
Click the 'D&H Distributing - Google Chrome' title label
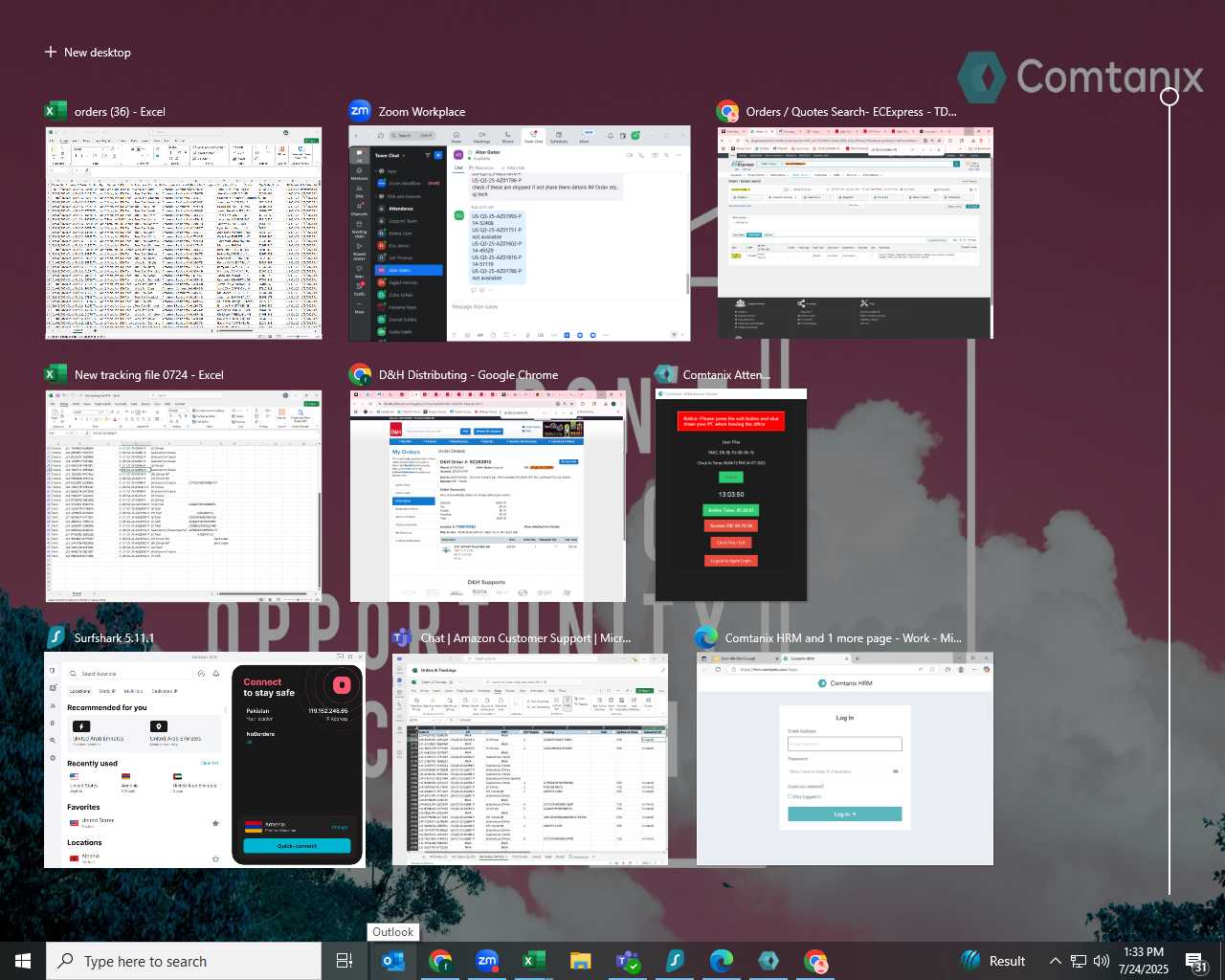pyautogui.click(x=468, y=375)
